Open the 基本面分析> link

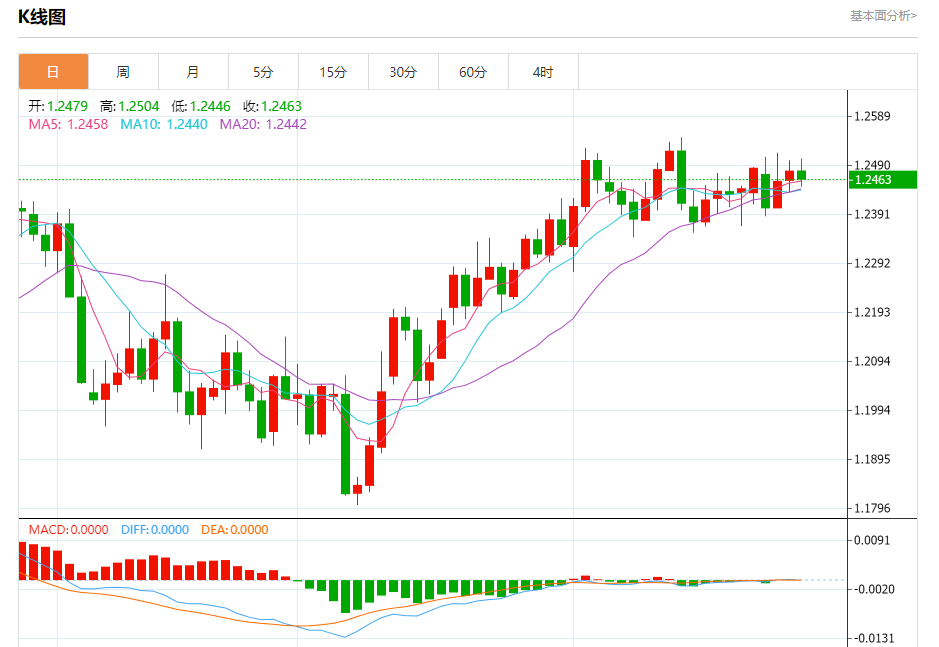tap(883, 16)
